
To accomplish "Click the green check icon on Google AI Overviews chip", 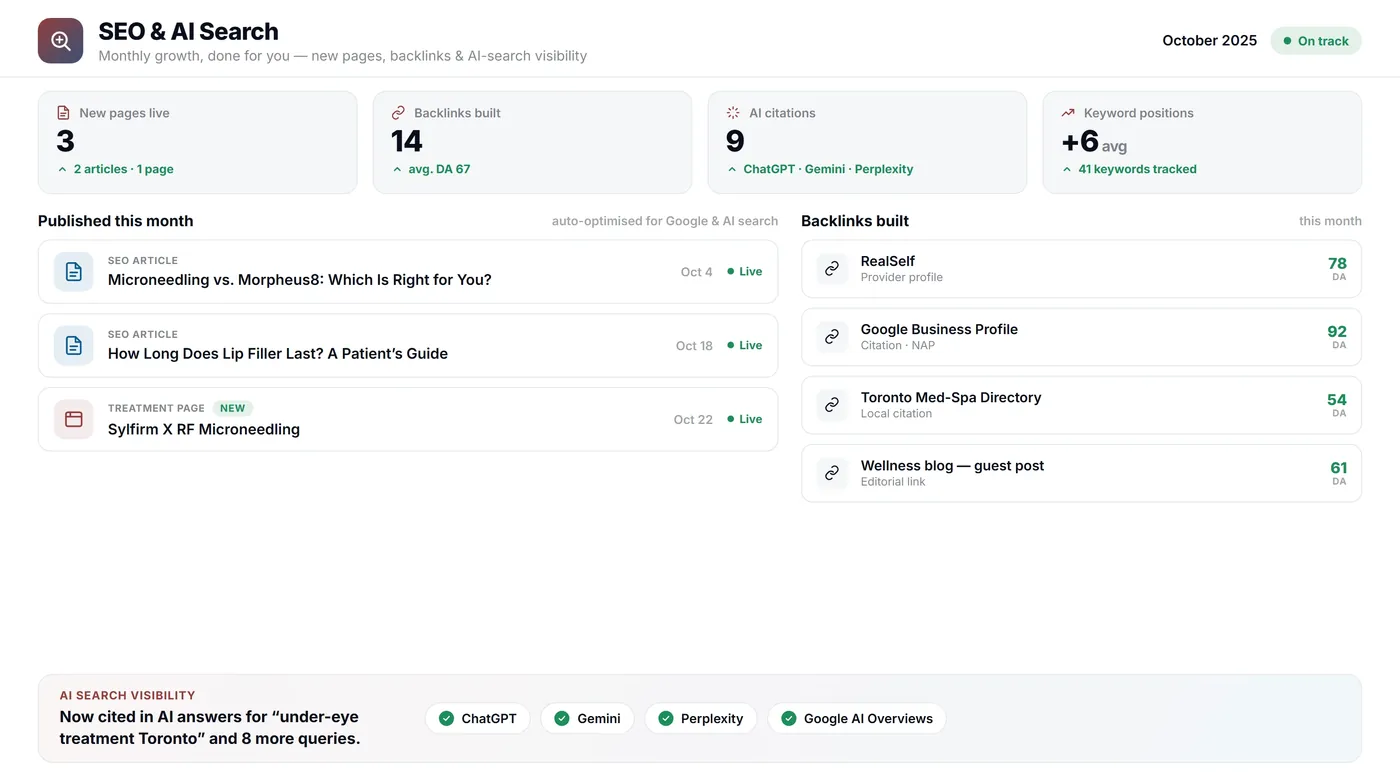I will coord(789,718).
